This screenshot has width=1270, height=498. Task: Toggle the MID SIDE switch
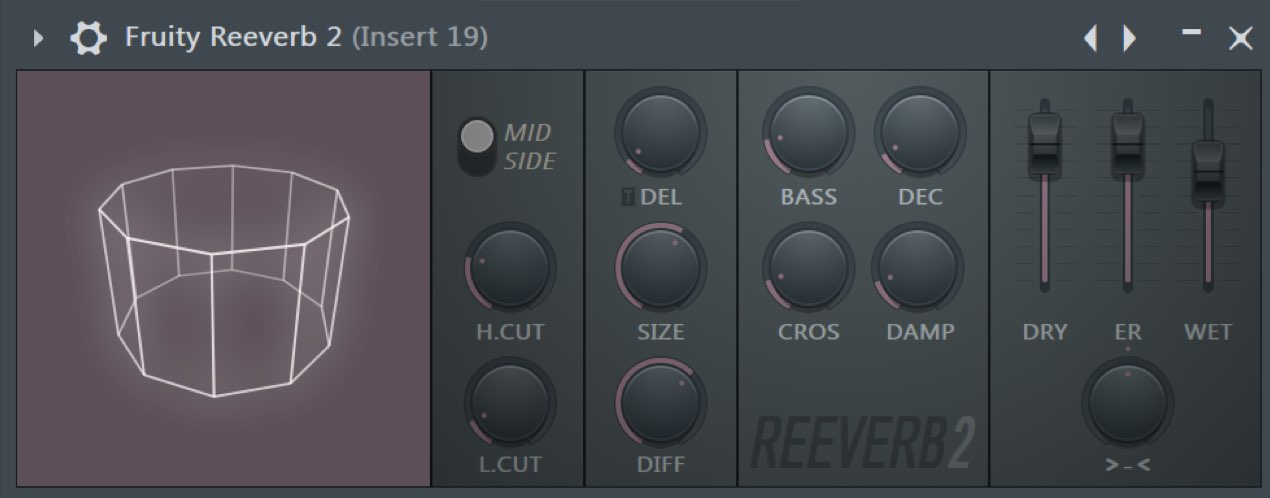tap(477, 146)
